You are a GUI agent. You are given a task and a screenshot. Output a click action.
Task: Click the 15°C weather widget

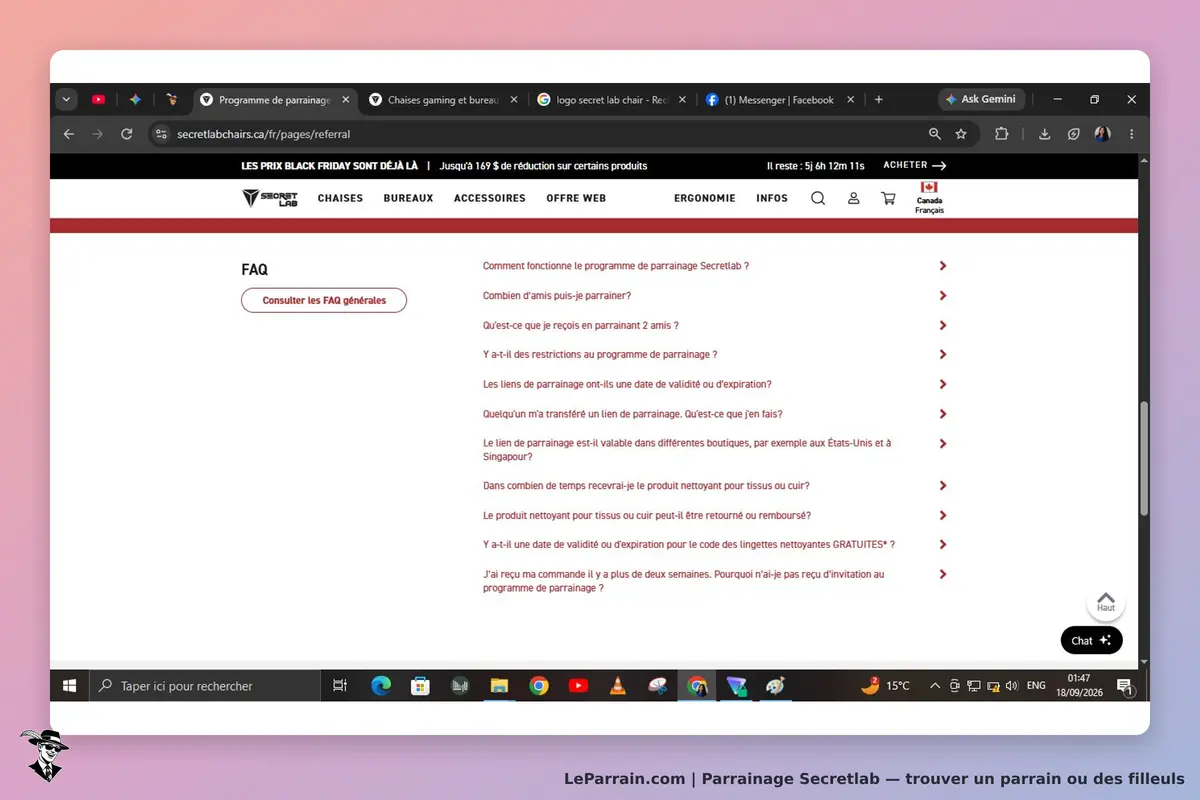pyautogui.click(x=886, y=686)
